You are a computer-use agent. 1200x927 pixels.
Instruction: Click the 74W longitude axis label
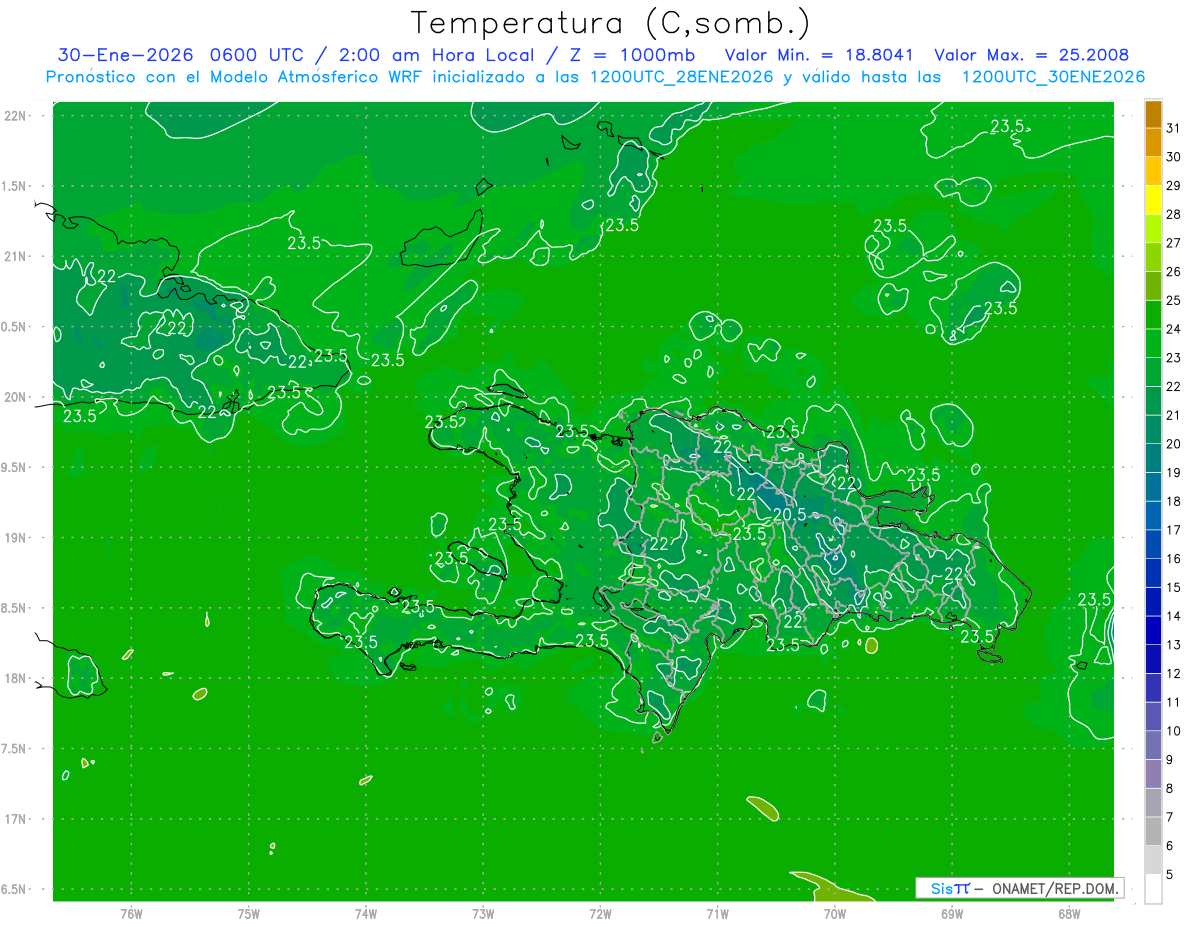[366, 914]
